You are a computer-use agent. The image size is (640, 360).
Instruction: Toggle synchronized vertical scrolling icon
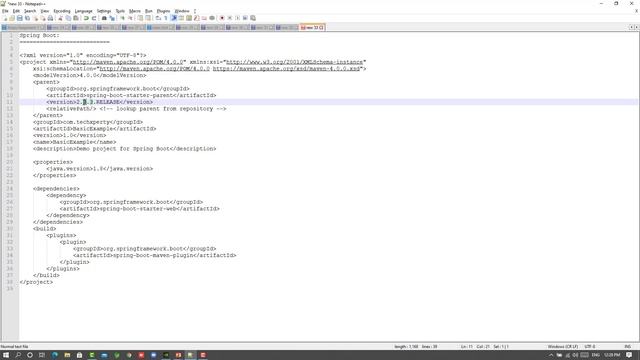coord(140,18)
